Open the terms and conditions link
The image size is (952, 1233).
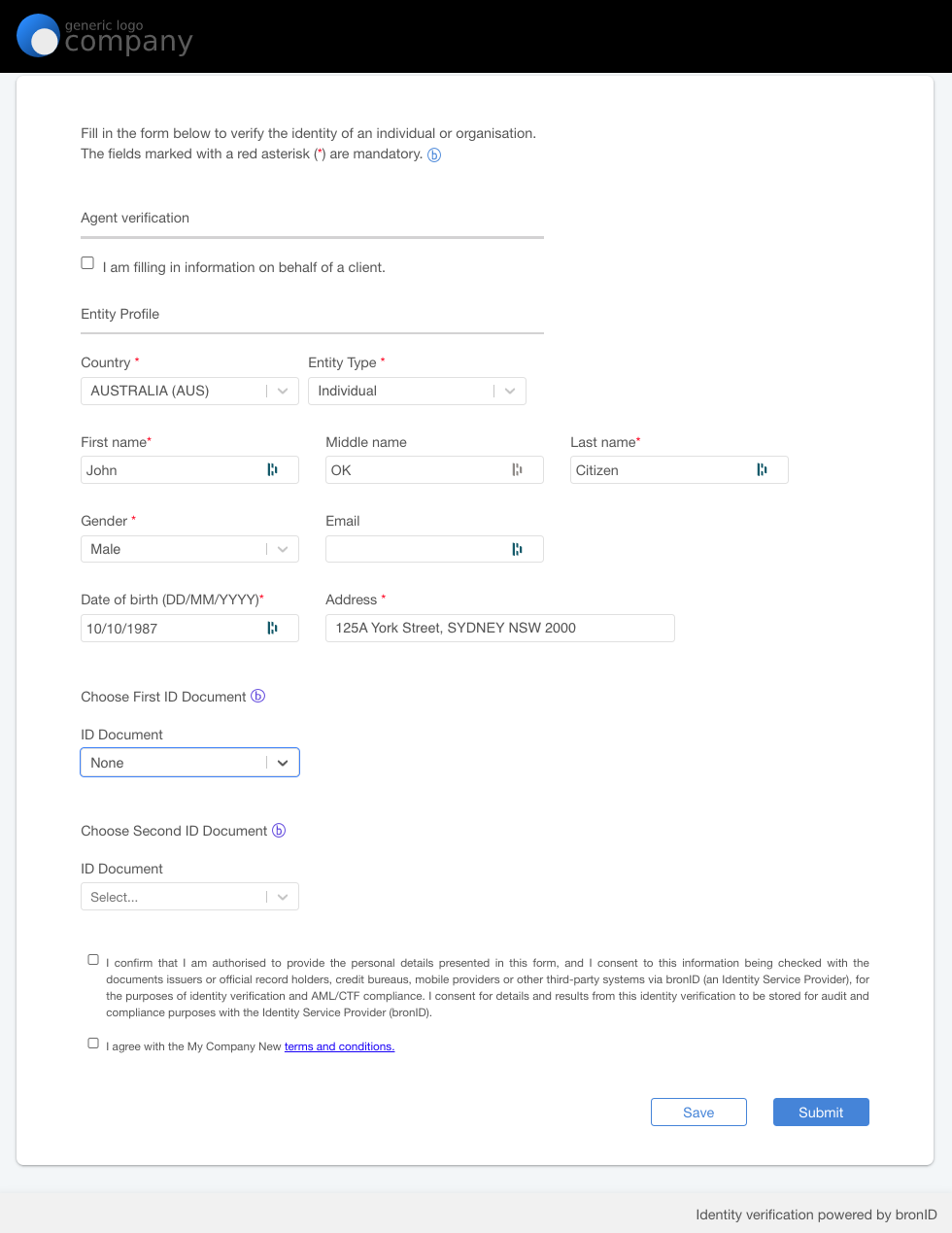[339, 1046]
